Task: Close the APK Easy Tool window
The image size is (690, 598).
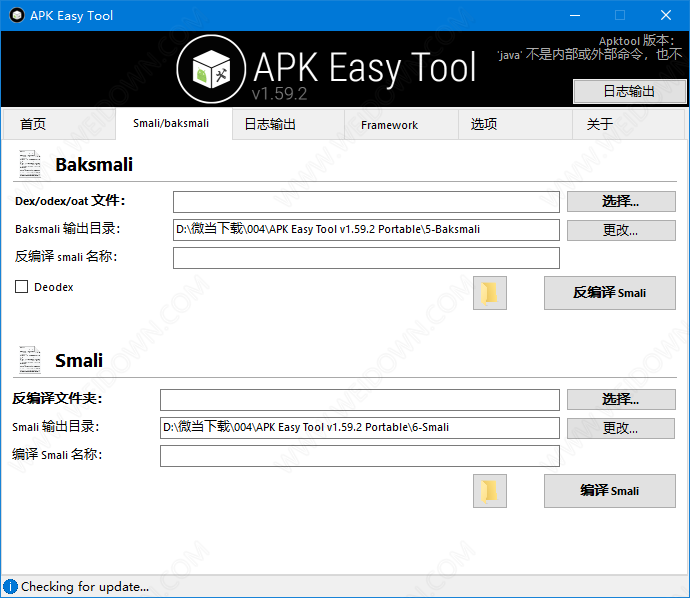Action: pyautogui.click(x=666, y=15)
